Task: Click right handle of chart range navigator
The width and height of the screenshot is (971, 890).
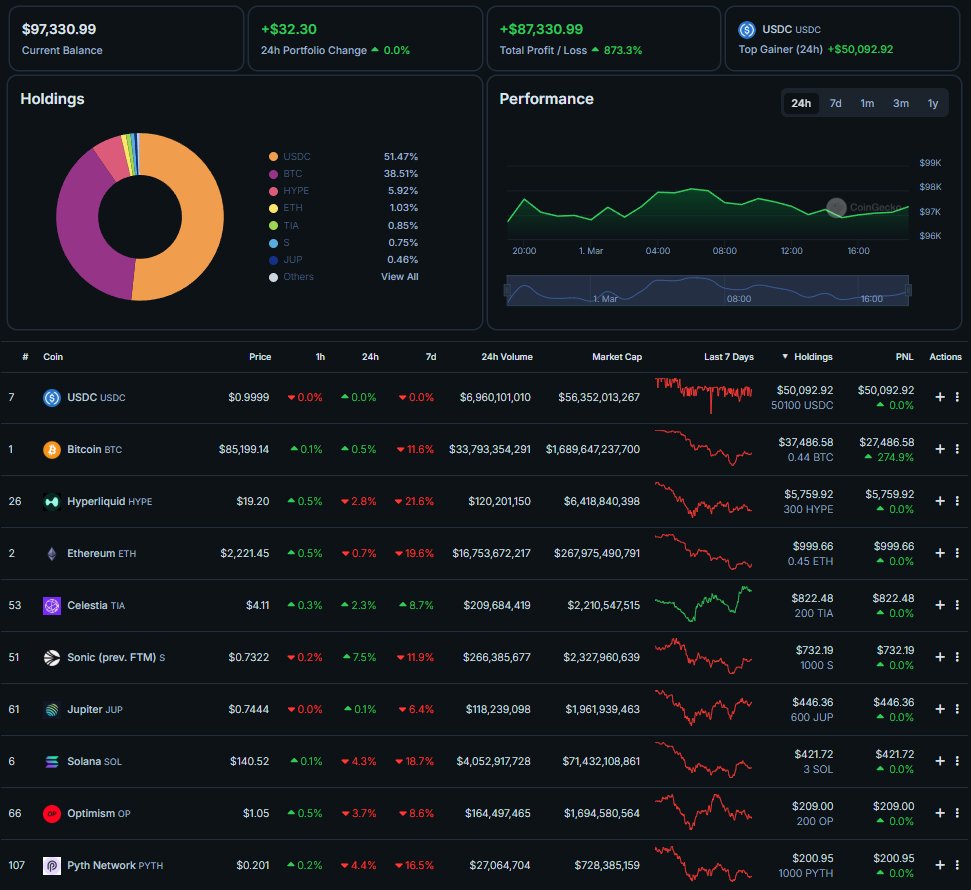Action: 908,290
